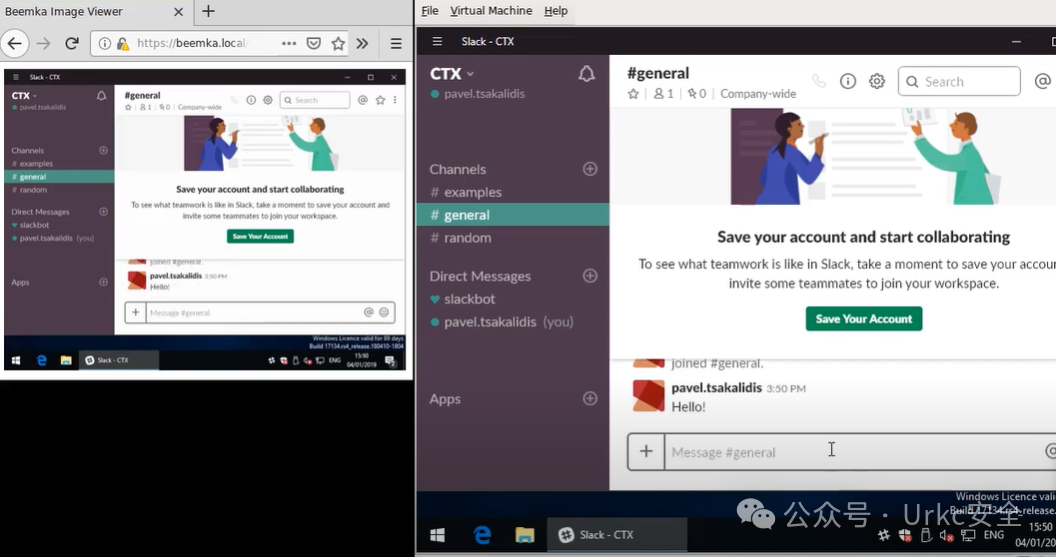Open the Help menu
This screenshot has width=1056, height=557.
(x=556, y=11)
